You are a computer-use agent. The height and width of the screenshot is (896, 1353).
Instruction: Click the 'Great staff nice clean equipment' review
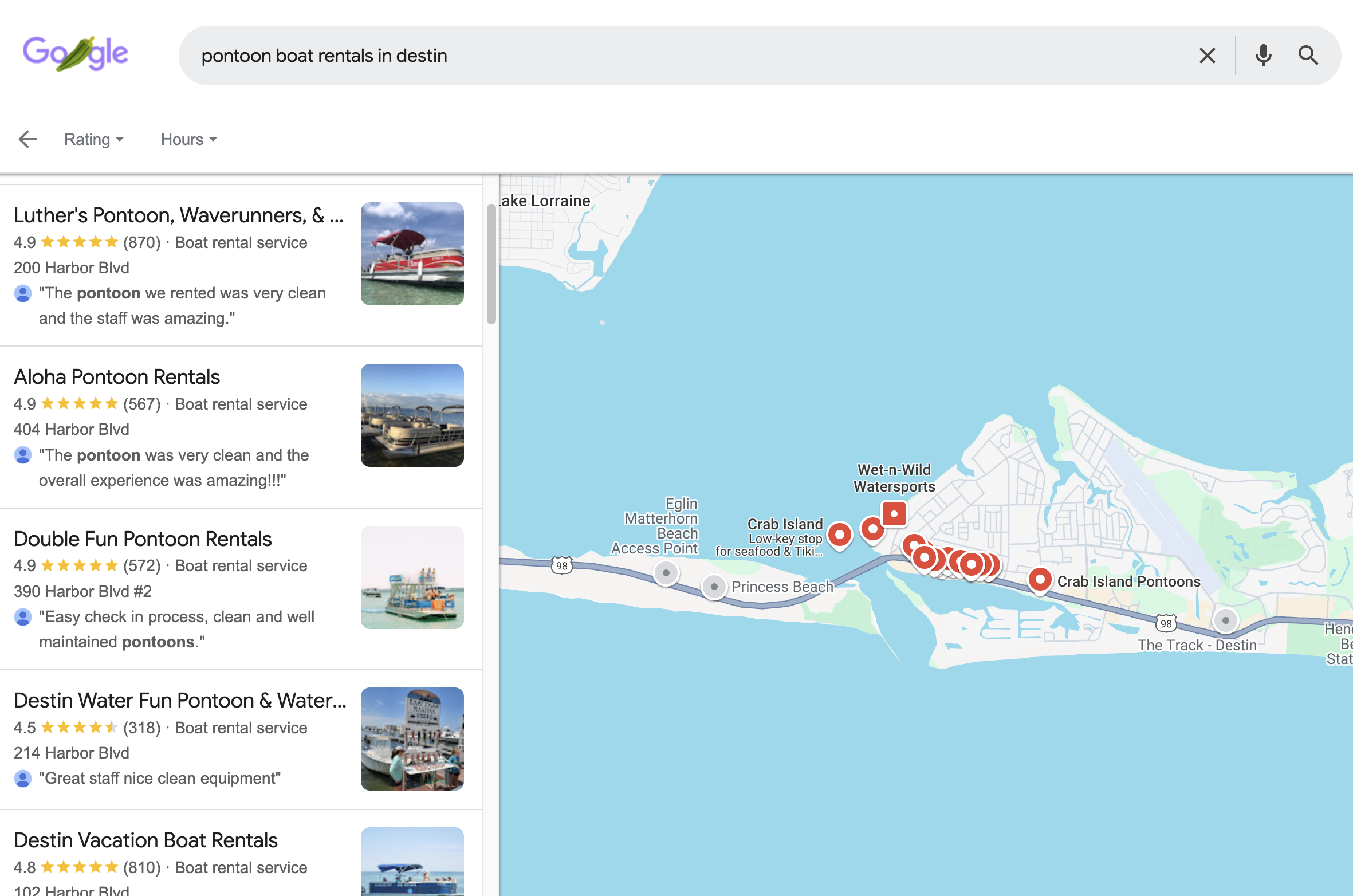(x=160, y=778)
